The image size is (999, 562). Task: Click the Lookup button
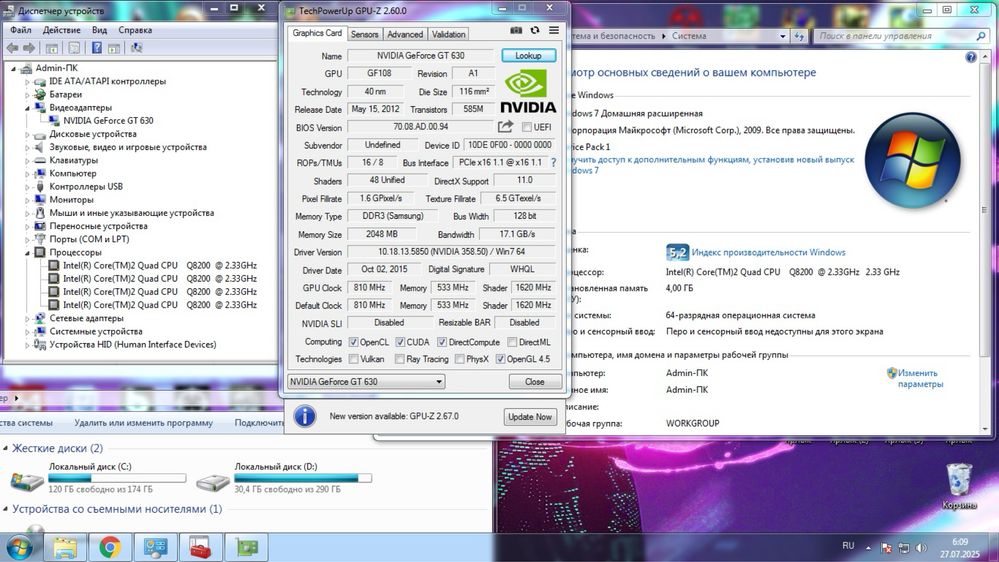click(x=528, y=56)
